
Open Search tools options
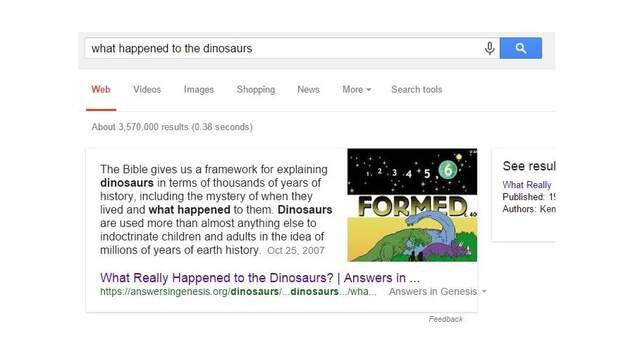[416, 89]
